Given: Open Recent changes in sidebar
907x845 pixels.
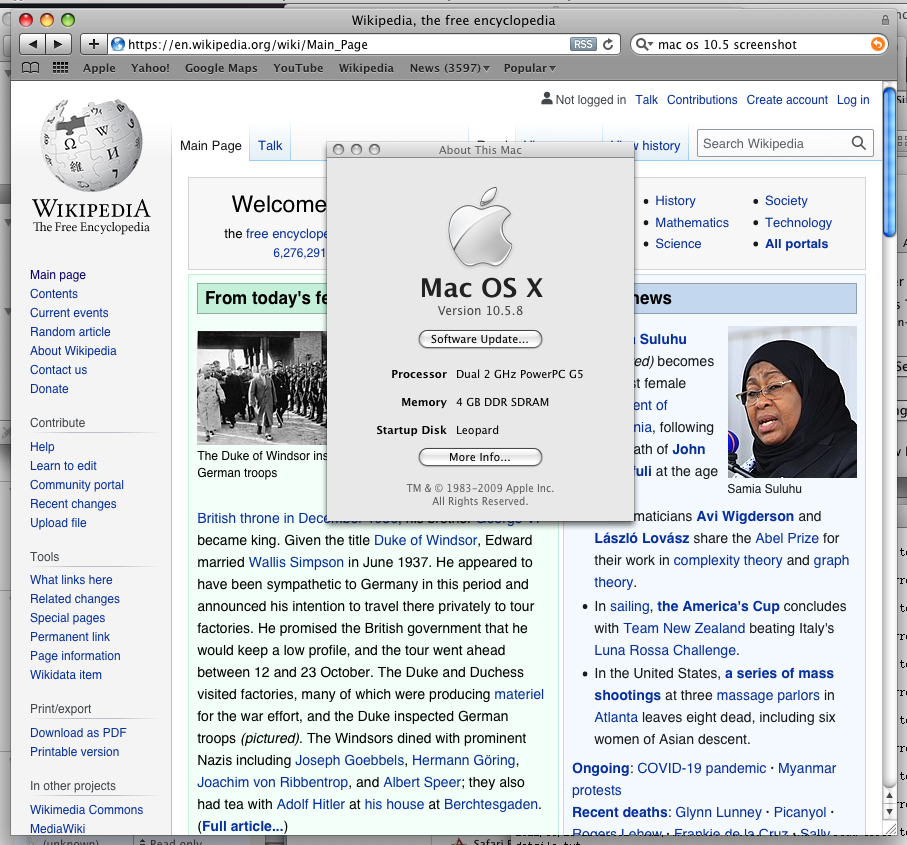Looking at the screenshot, I should [x=73, y=504].
